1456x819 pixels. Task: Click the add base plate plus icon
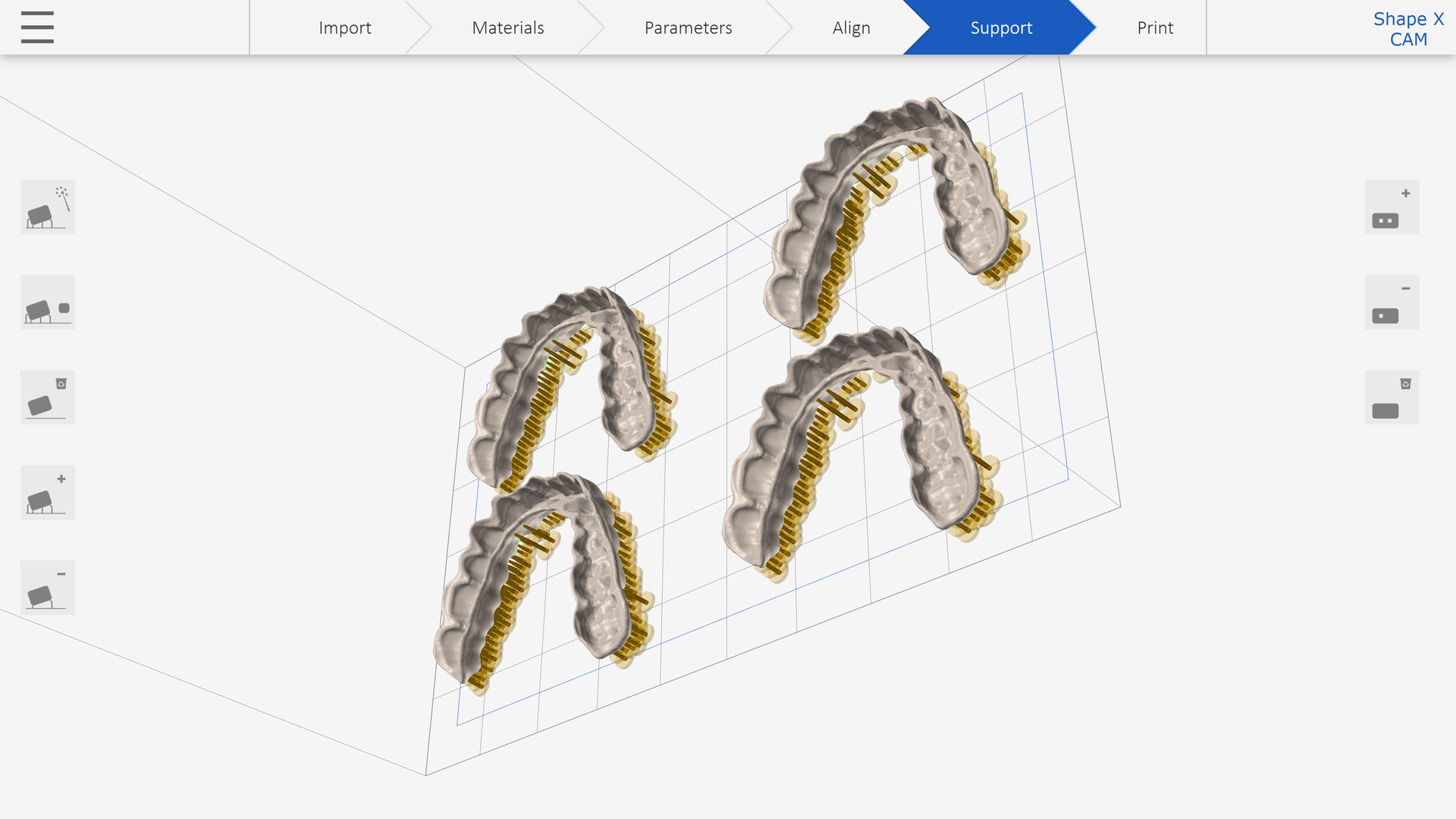pyautogui.click(x=1392, y=207)
